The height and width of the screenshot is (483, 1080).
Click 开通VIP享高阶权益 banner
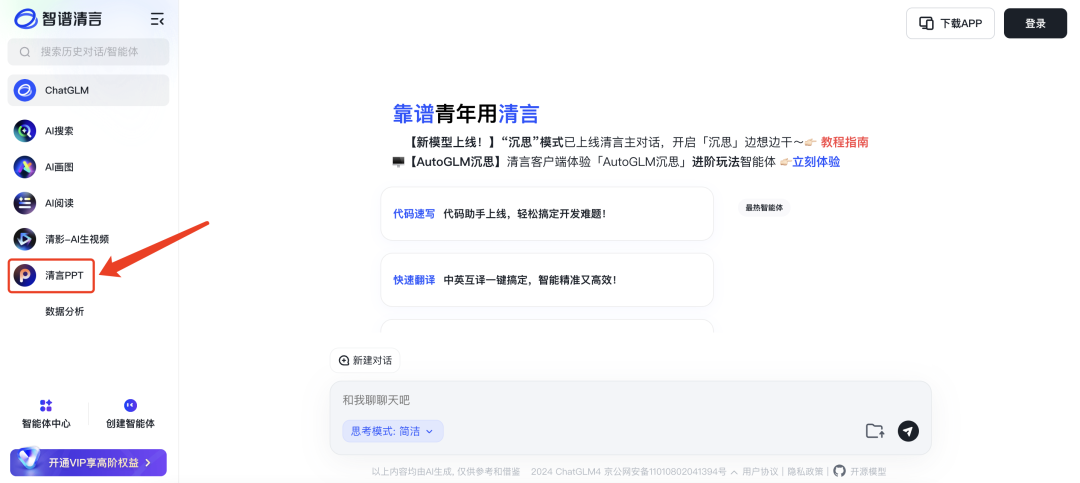click(x=88, y=463)
